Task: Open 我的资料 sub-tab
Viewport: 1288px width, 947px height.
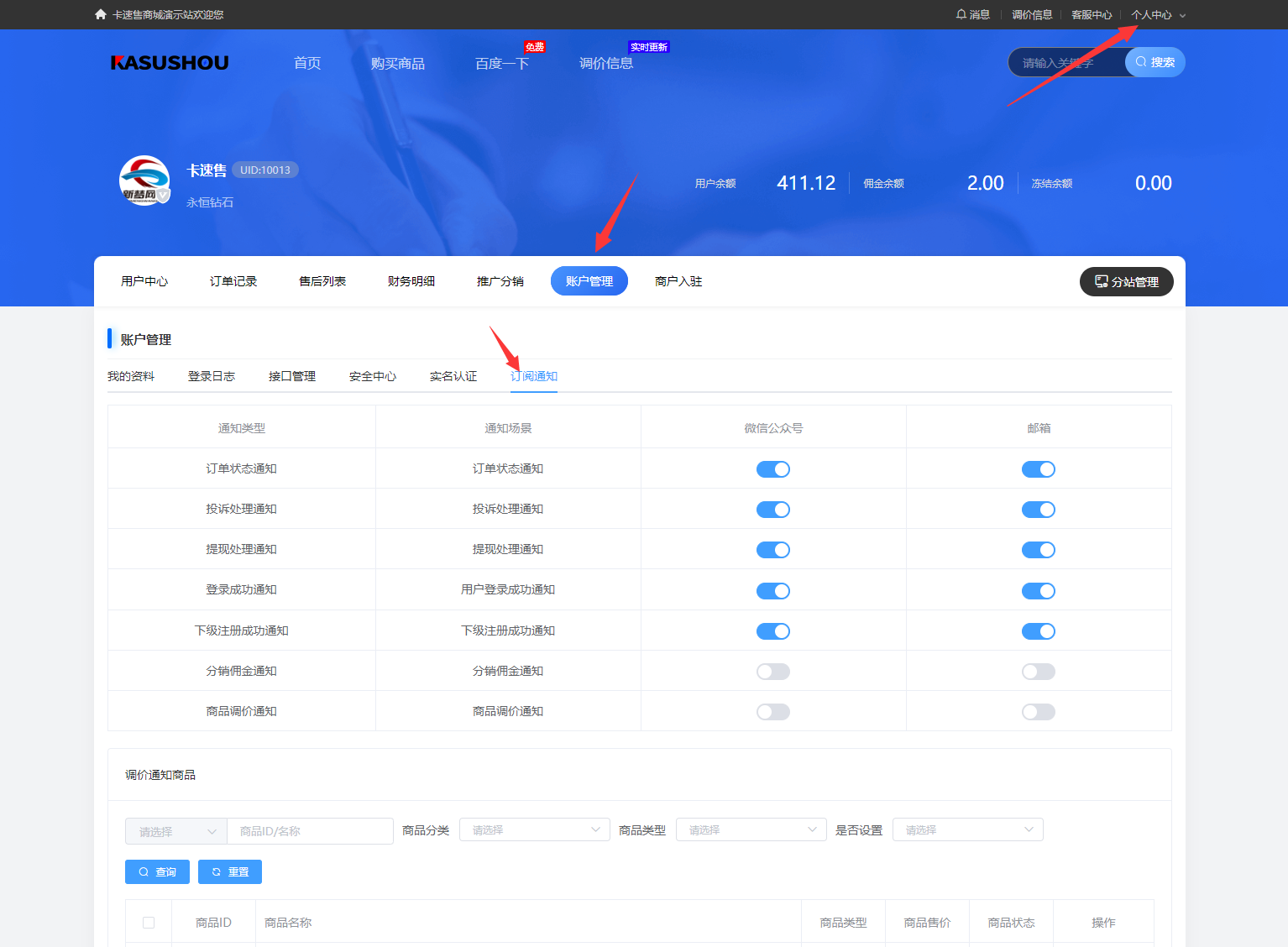Action: (x=131, y=376)
